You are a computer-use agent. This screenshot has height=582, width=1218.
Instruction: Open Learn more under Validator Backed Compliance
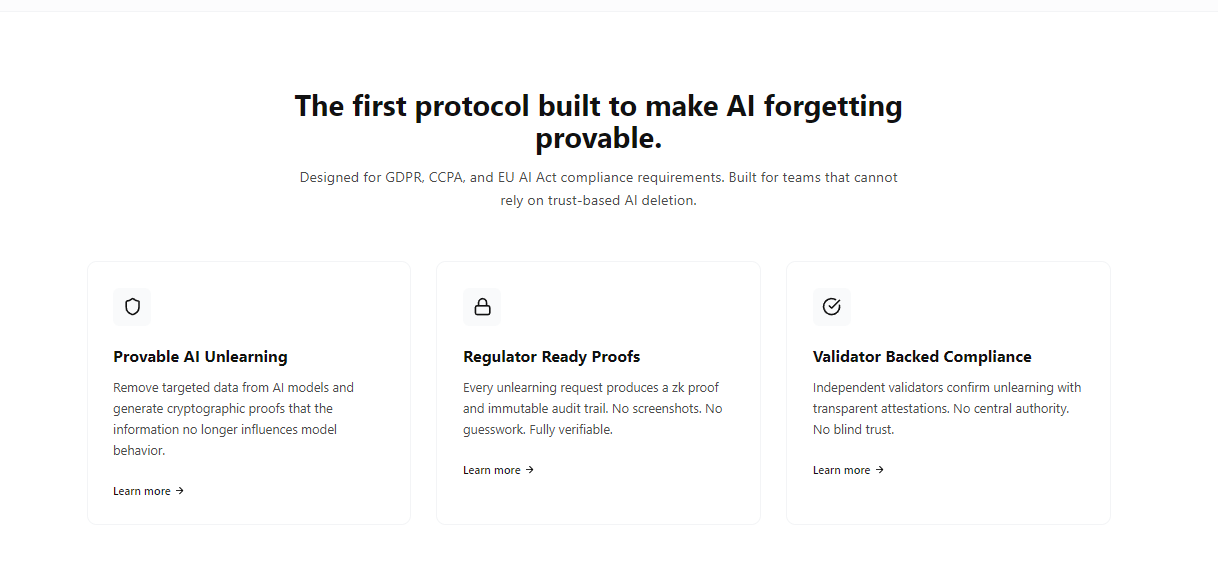[x=842, y=469]
